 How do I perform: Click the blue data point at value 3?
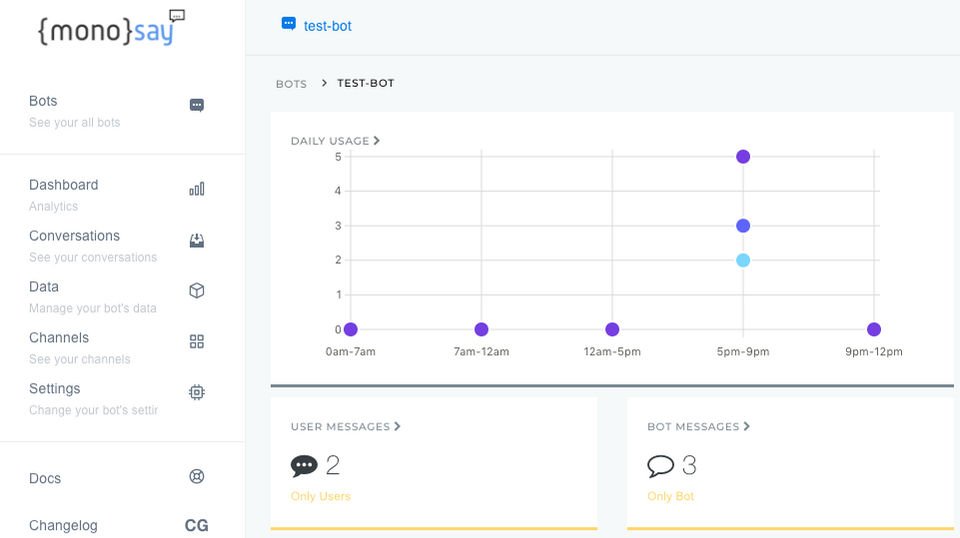pyautogui.click(x=743, y=226)
